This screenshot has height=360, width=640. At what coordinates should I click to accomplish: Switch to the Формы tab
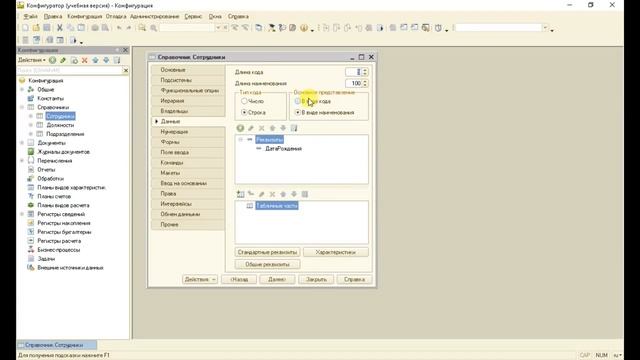(188, 142)
